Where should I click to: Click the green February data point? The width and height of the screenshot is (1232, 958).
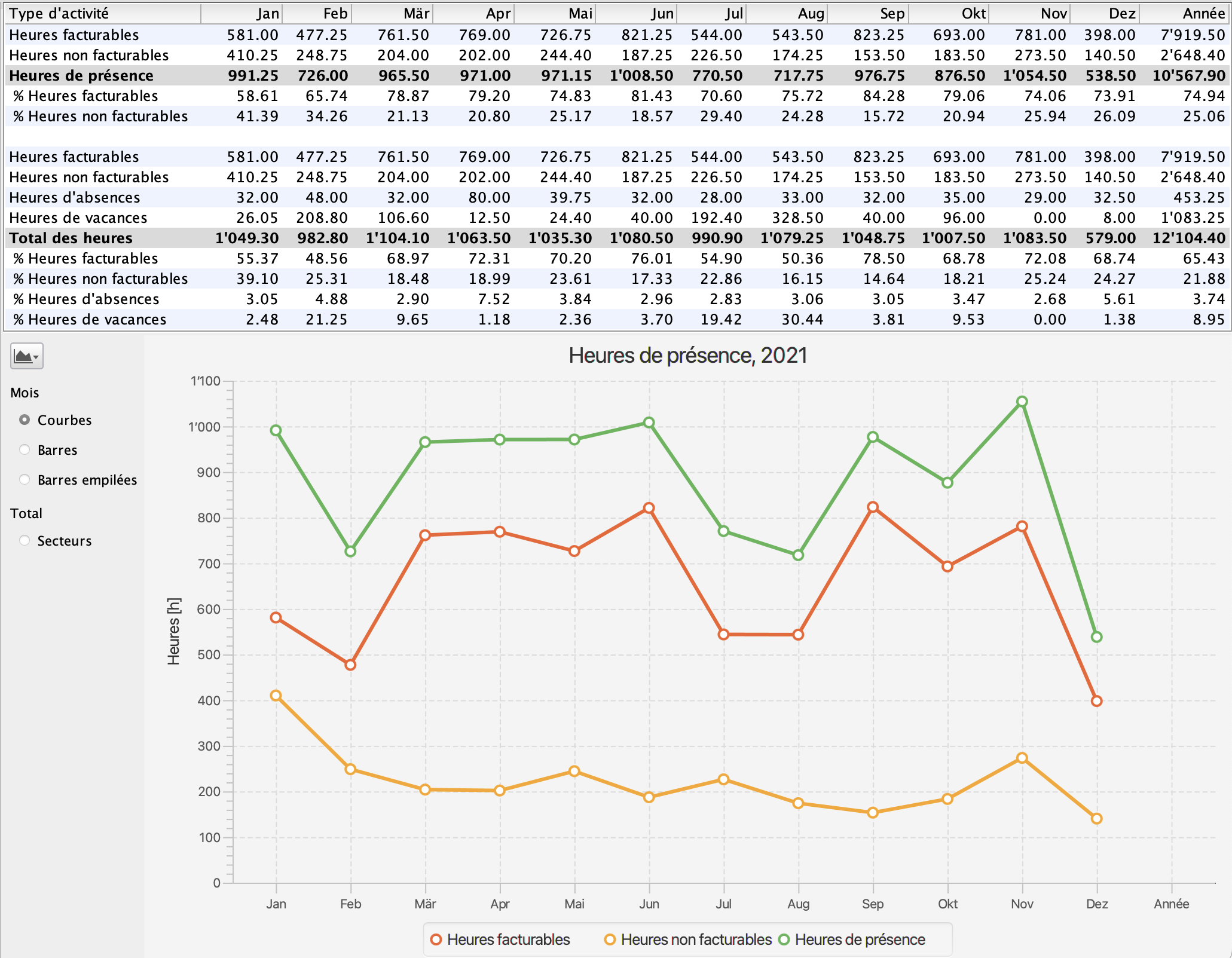[351, 551]
